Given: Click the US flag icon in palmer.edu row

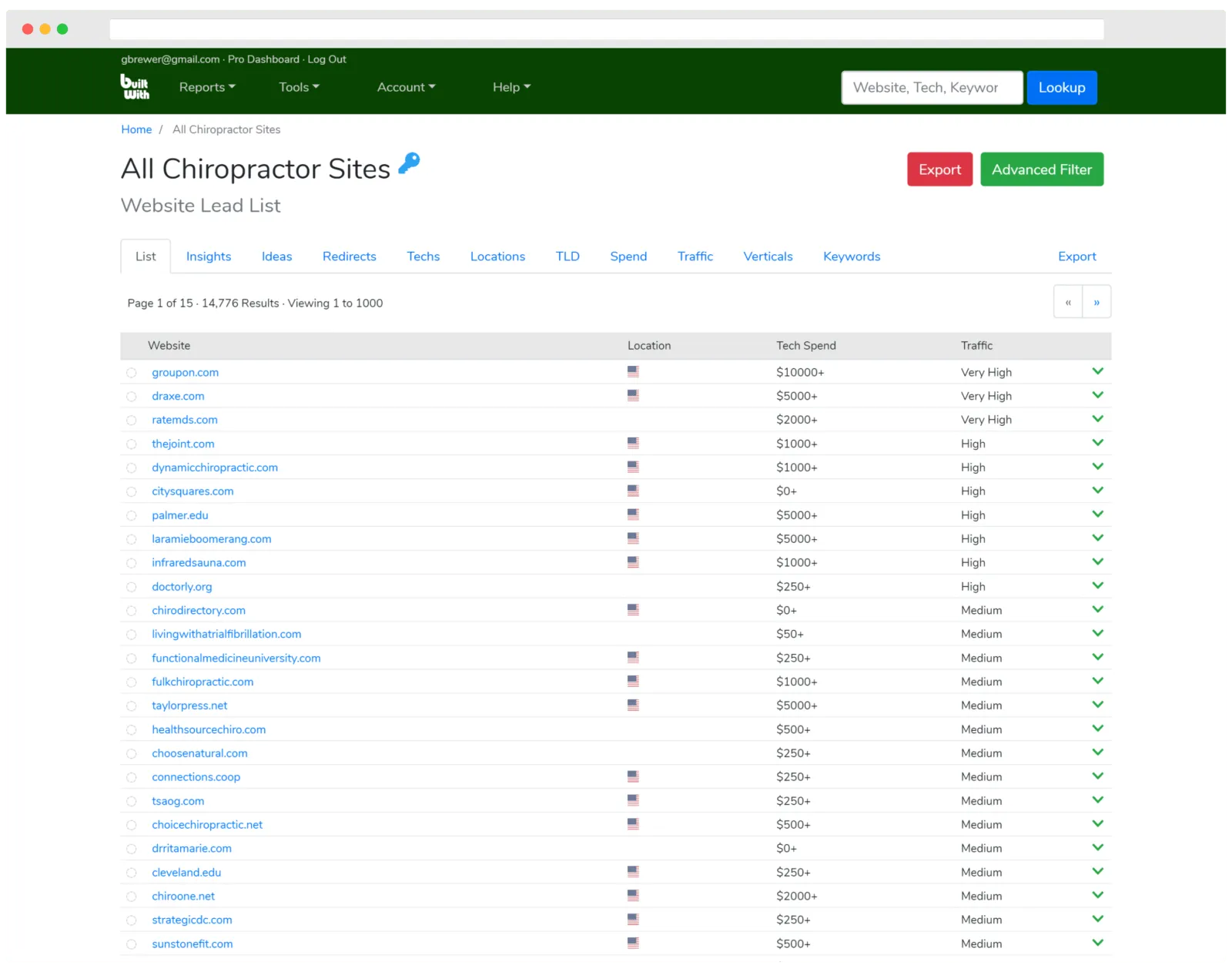Looking at the screenshot, I should point(633,514).
